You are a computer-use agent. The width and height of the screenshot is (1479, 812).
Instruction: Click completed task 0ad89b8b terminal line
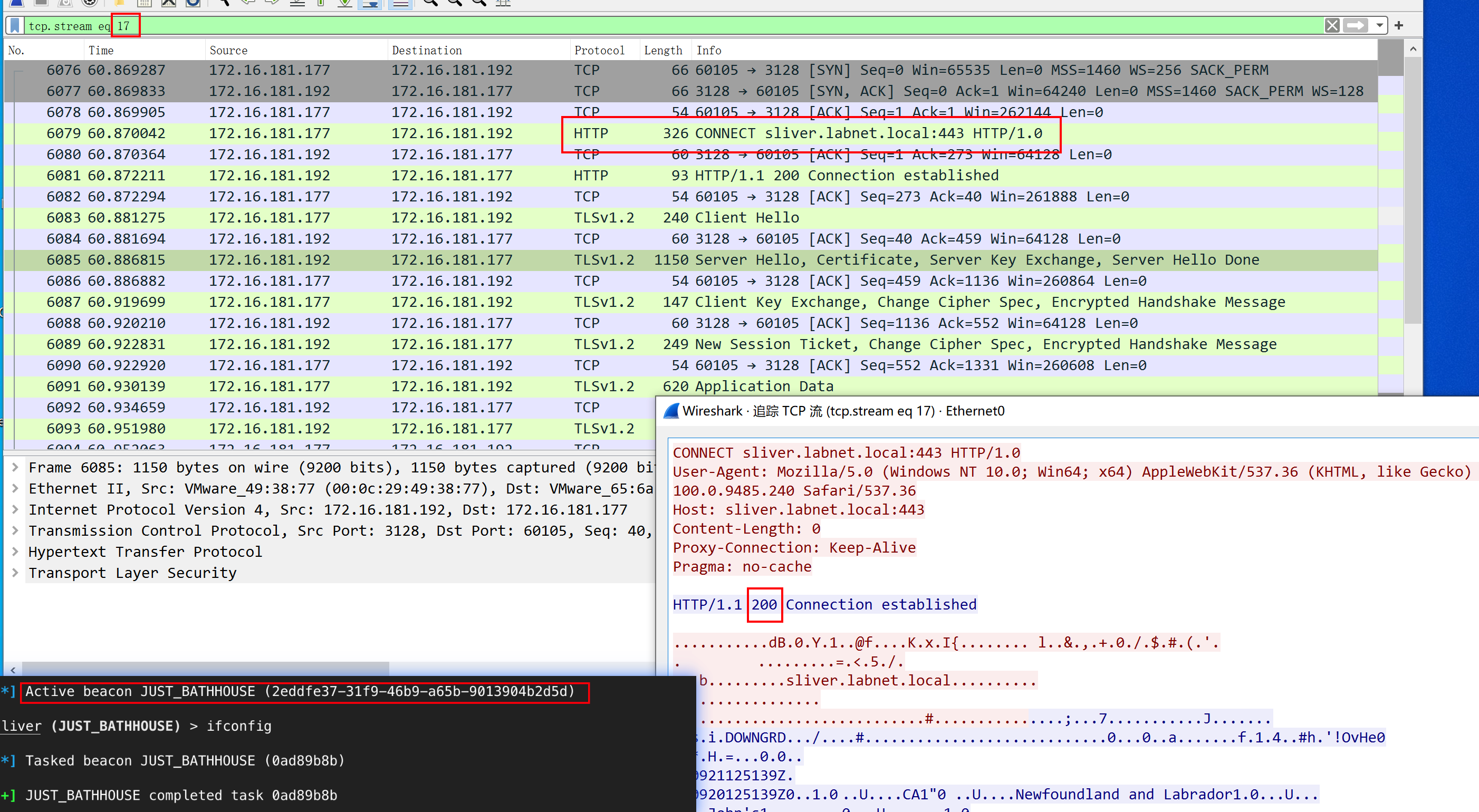click(181, 796)
